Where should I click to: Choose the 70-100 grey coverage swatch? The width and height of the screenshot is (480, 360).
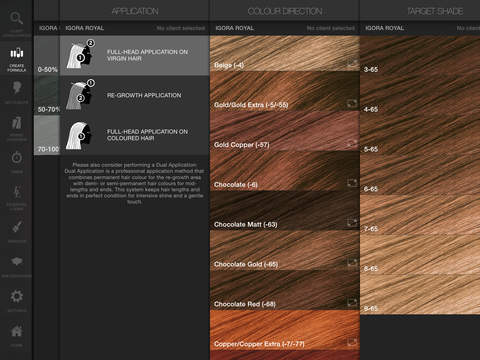point(47,135)
